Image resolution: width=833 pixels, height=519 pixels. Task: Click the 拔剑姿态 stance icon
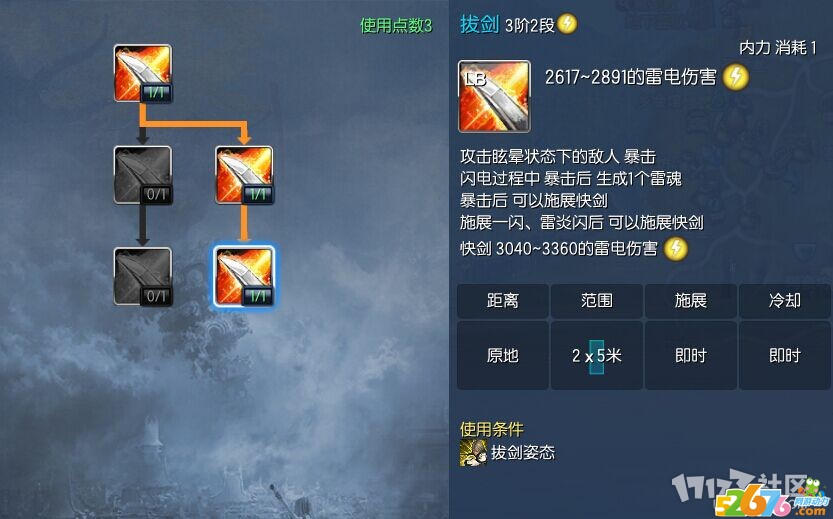tap(473, 453)
